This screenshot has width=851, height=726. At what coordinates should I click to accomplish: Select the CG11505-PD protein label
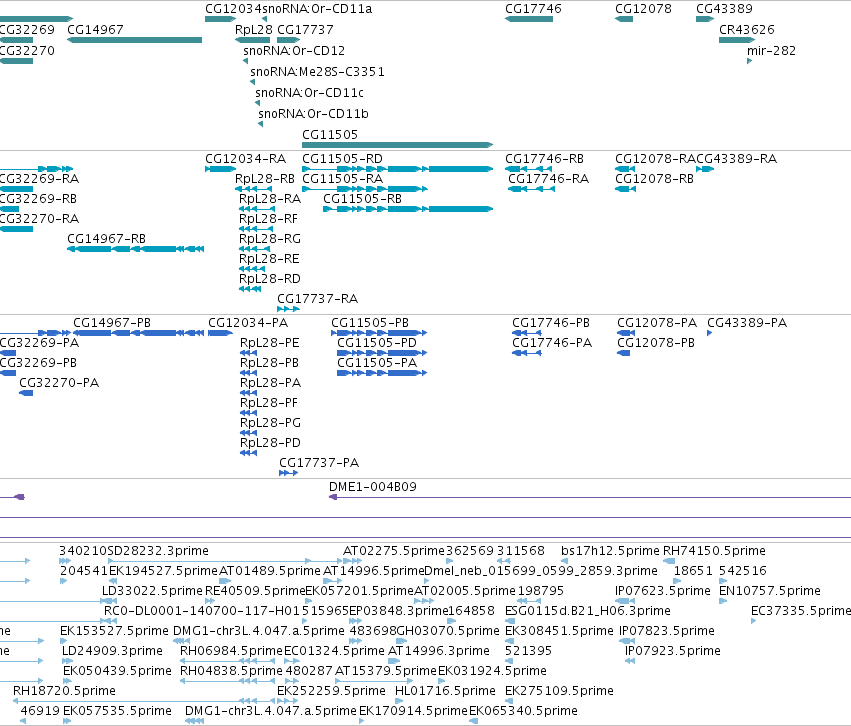pos(377,343)
